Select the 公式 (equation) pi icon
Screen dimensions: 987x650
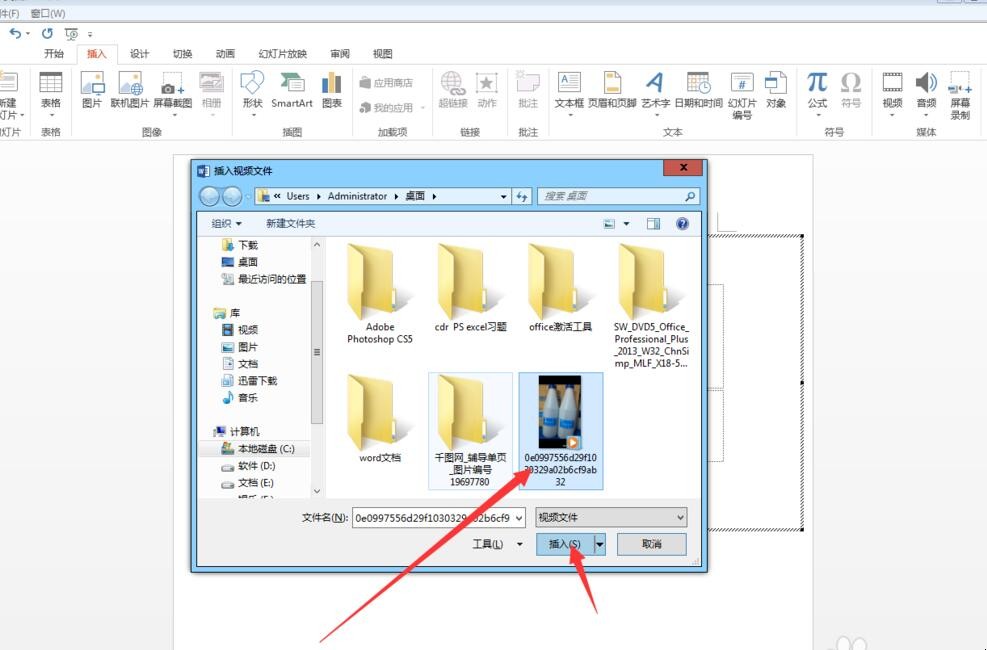[x=817, y=84]
